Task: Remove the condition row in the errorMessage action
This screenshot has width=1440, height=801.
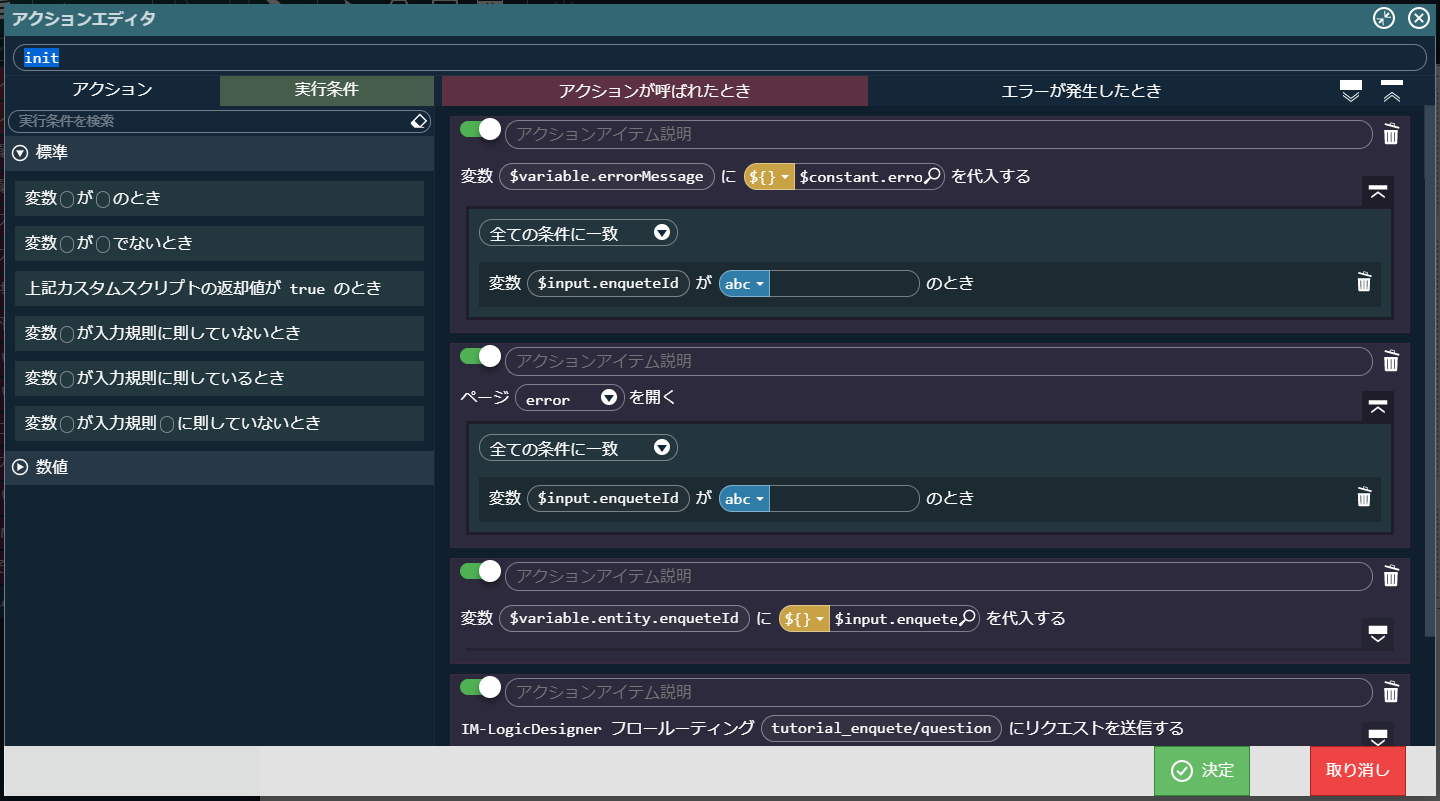Action: point(1364,282)
